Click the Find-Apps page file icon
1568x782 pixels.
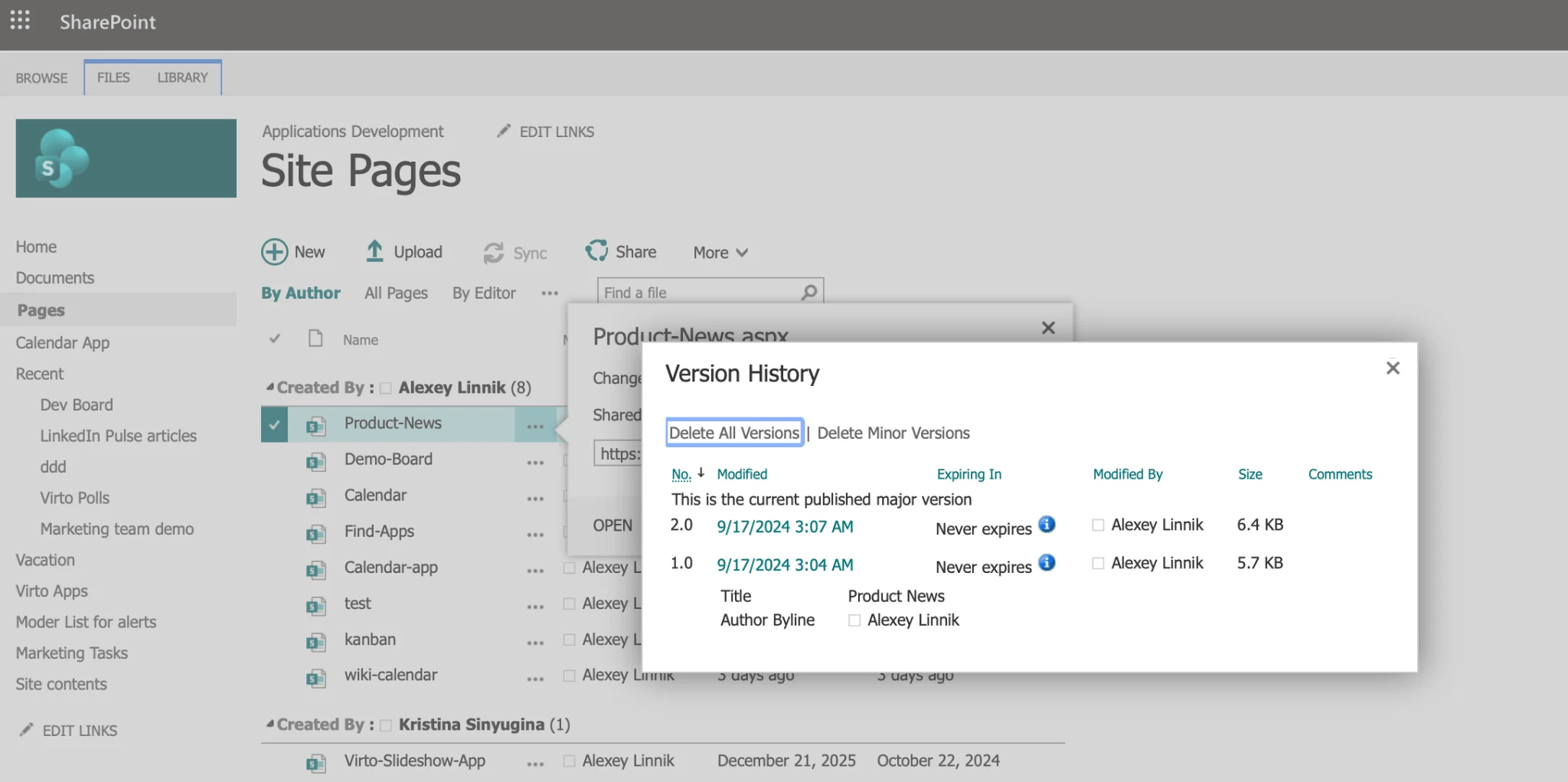pyautogui.click(x=316, y=533)
